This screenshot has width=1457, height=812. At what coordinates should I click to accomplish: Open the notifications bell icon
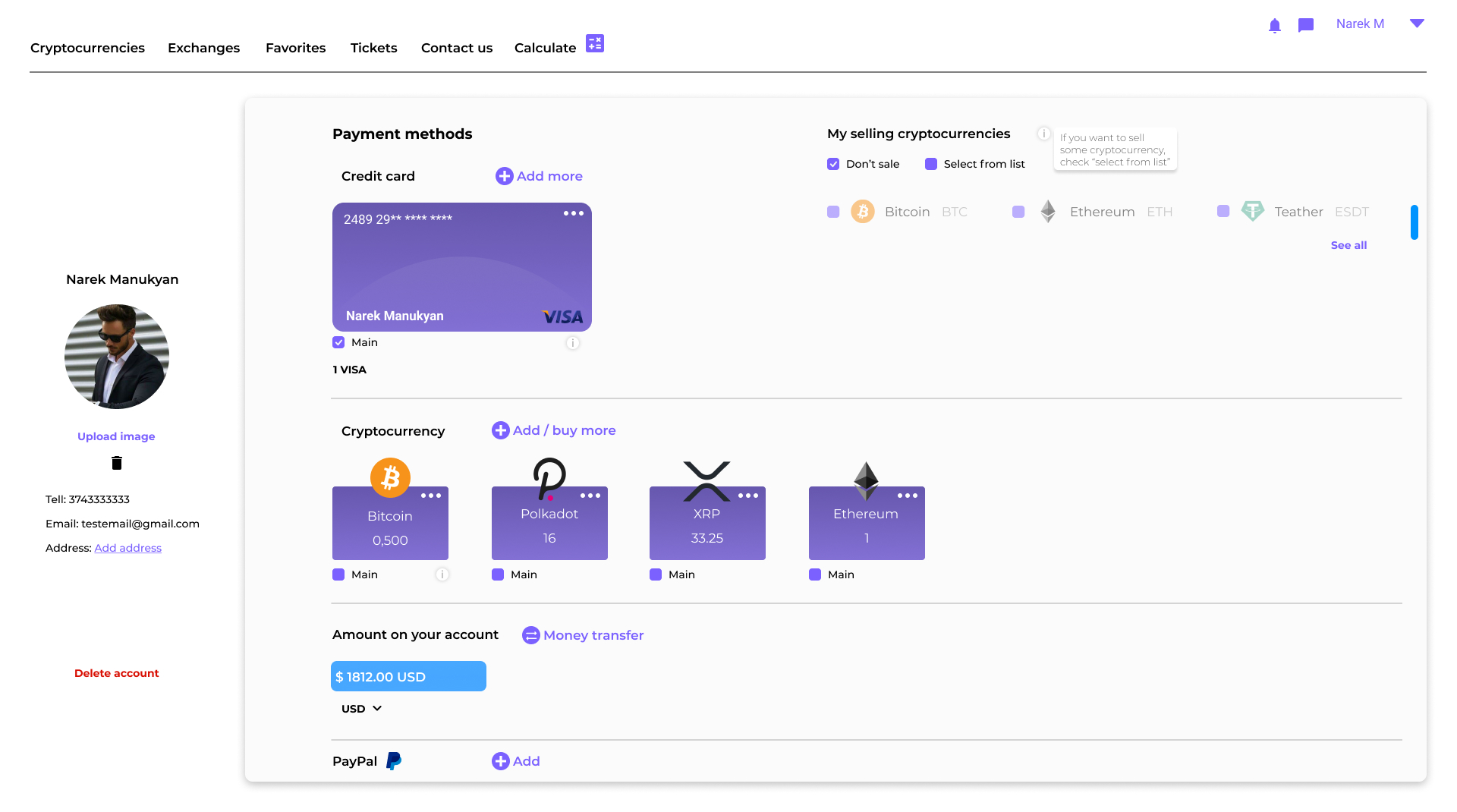tap(1275, 26)
